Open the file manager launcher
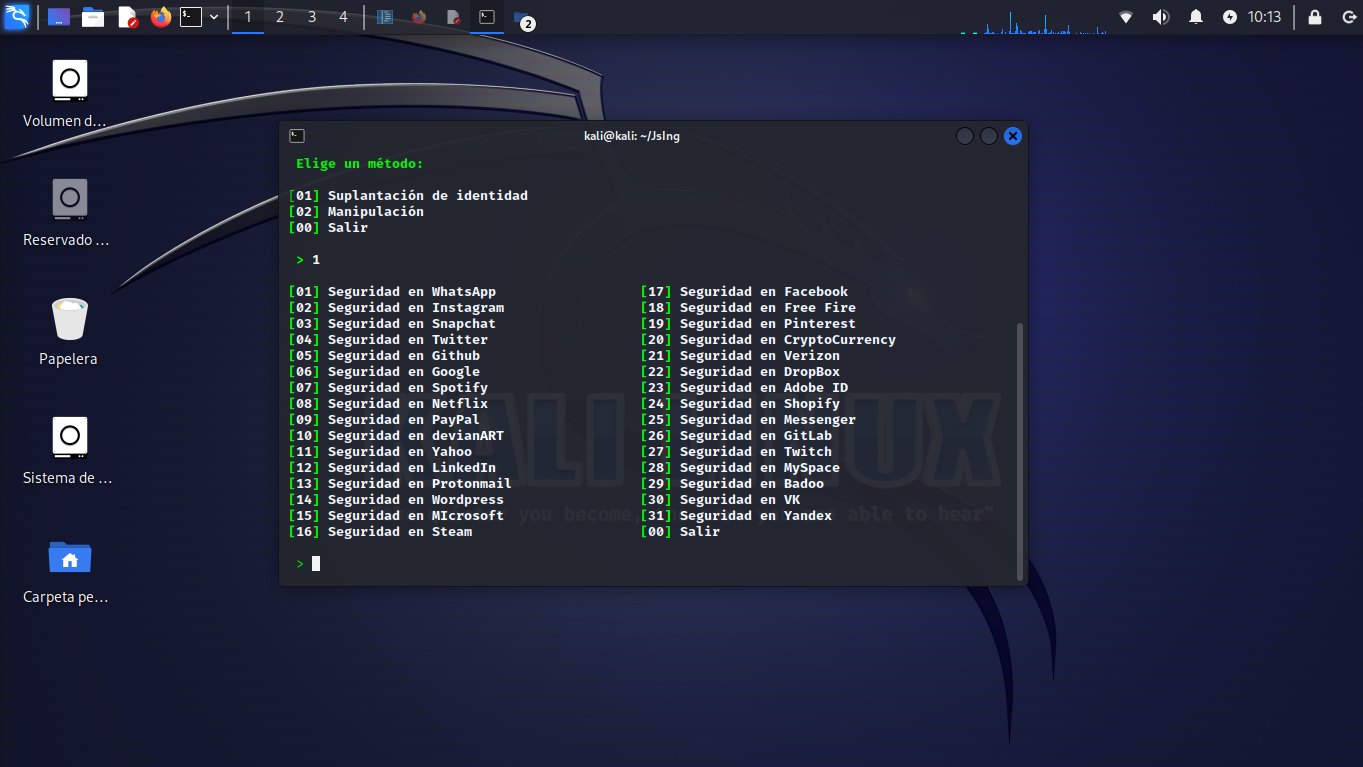 pos(93,17)
